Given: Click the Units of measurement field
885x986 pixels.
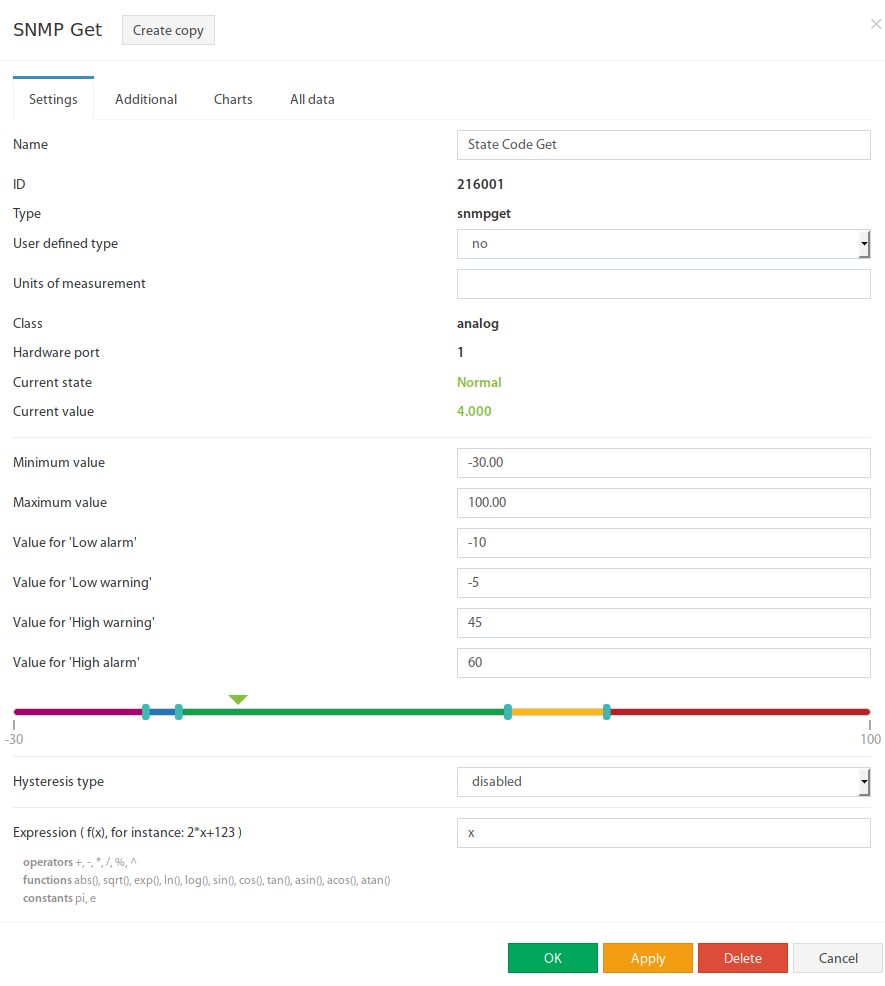Looking at the screenshot, I should [x=664, y=284].
